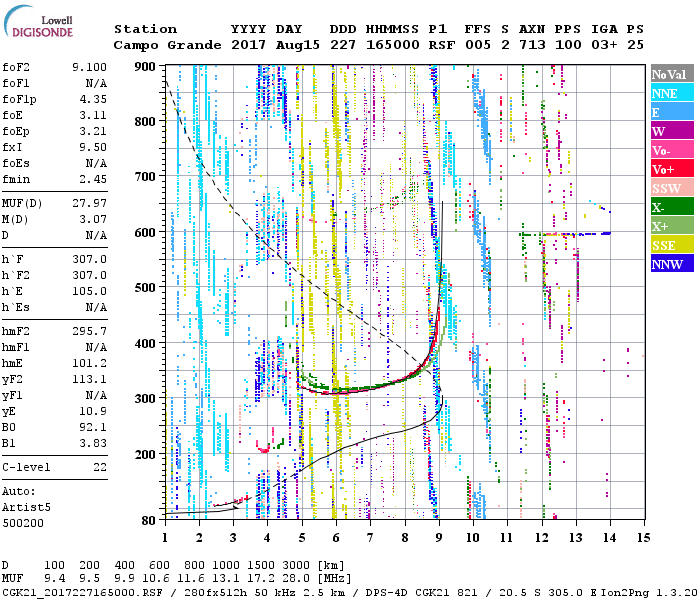Click the SSW pink legend box
Image resolution: width=700 pixels, height=600 pixels.
pyautogui.click(x=669, y=188)
